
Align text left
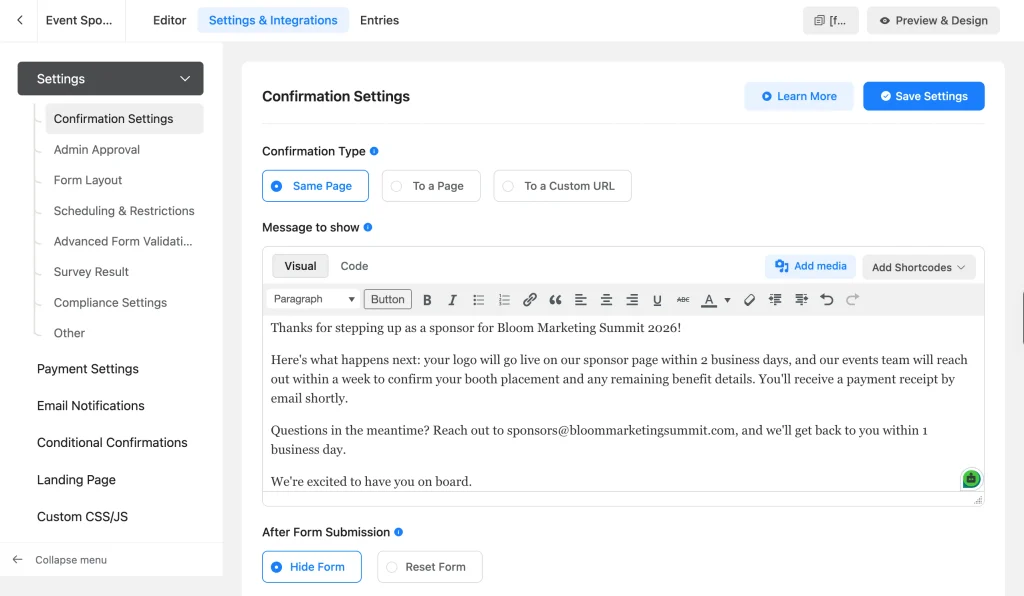tap(581, 300)
